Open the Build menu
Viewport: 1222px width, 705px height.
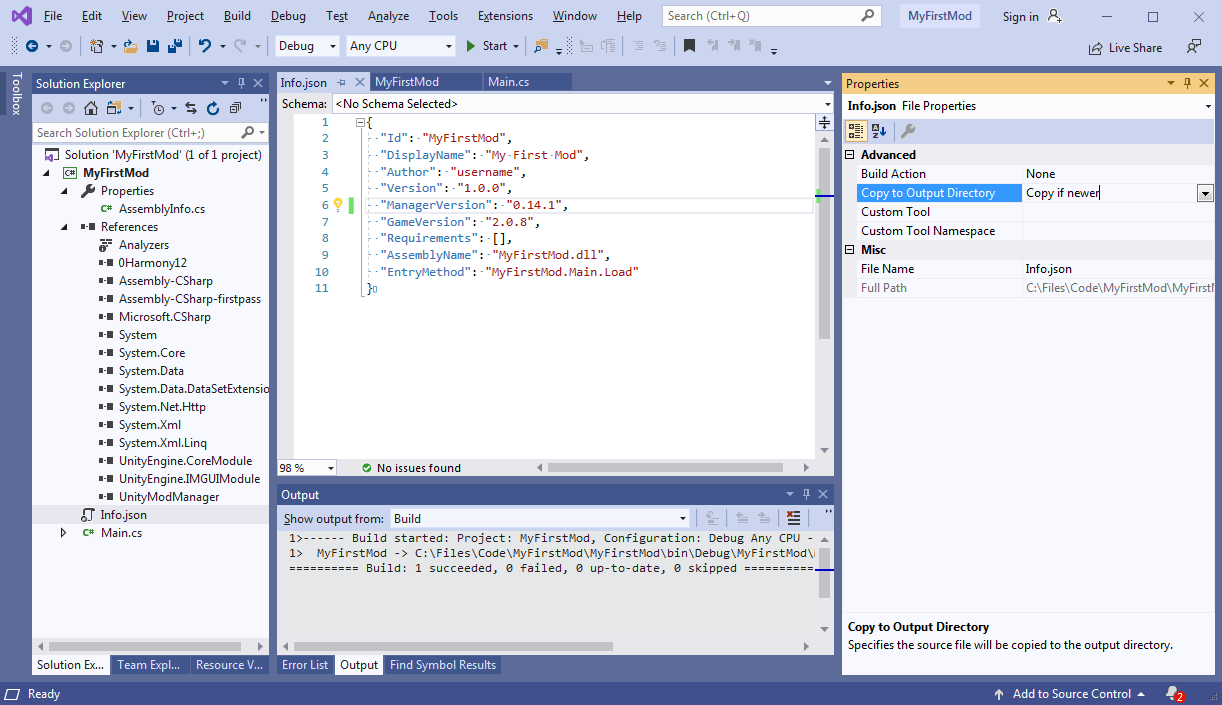pos(238,16)
